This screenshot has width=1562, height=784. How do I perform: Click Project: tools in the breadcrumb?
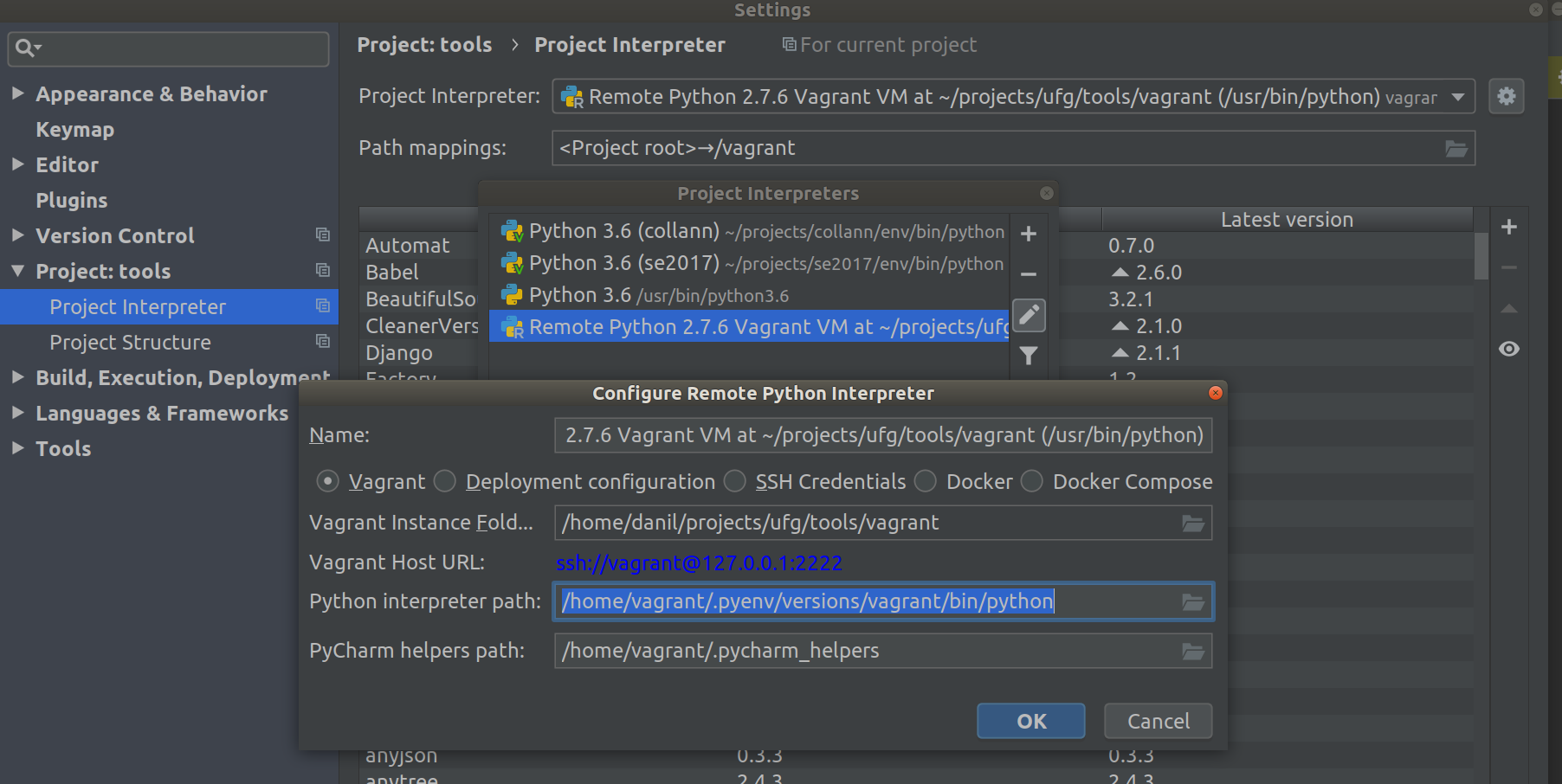point(424,45)
